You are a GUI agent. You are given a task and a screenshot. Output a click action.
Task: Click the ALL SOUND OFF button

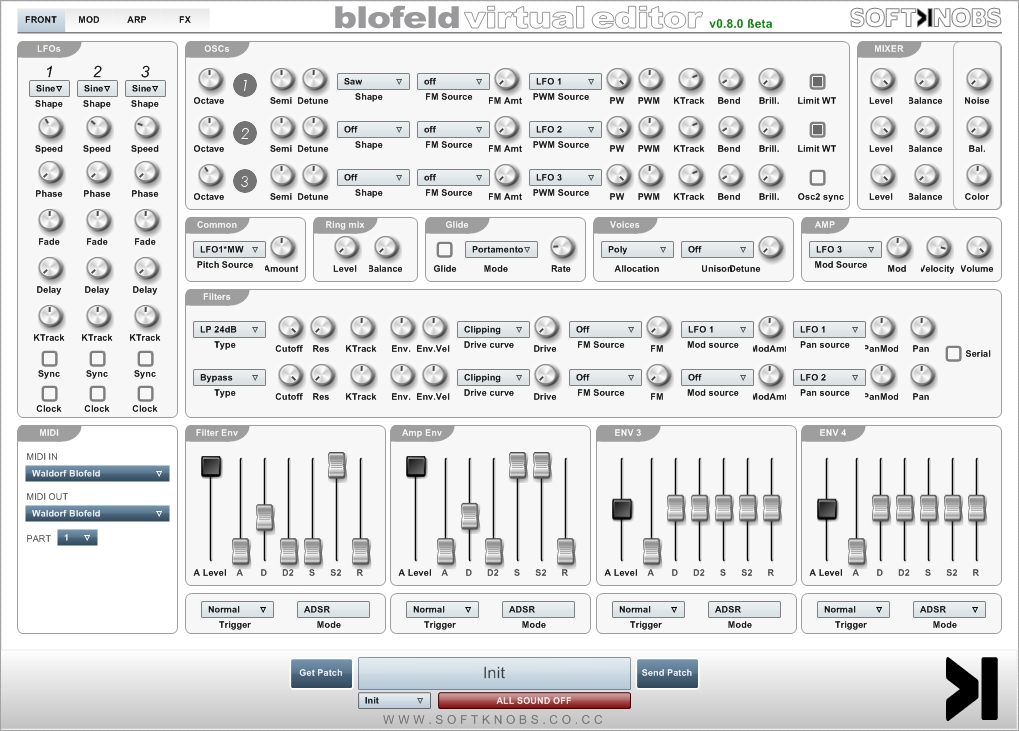coord(534,700)
